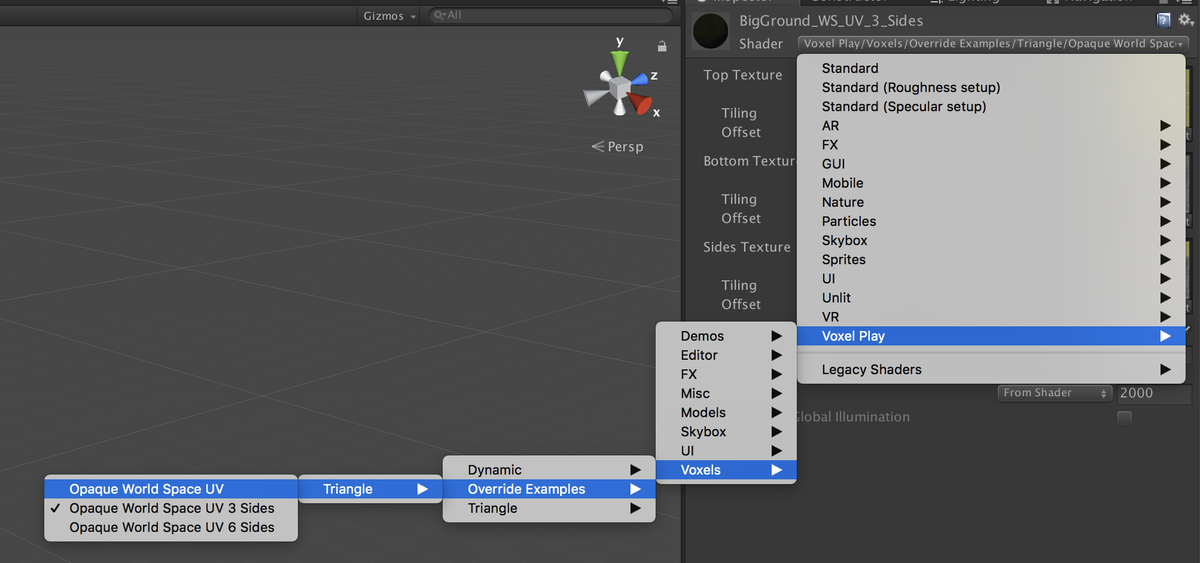Open Skybox submenu under Voxel Play
The image size is (1200, 563).
(726, 432)
